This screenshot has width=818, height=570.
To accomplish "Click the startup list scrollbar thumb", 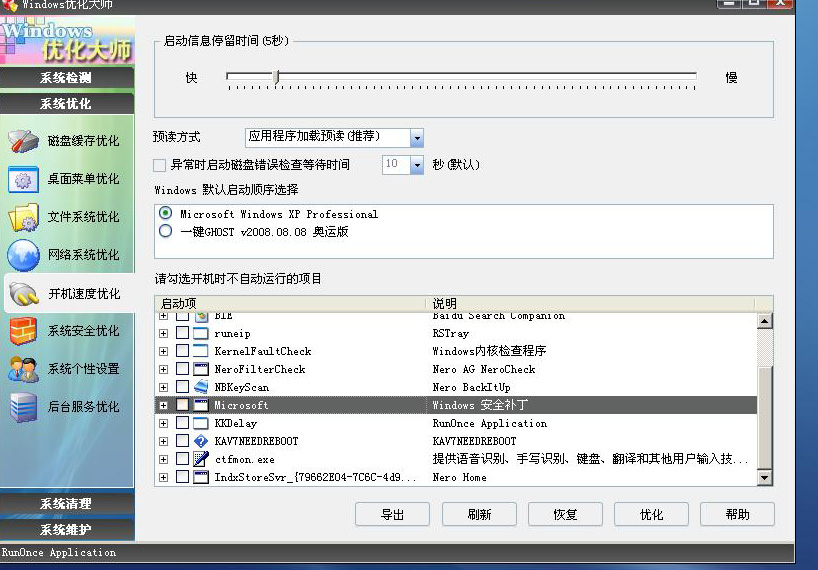I will [x=764, y=416].
